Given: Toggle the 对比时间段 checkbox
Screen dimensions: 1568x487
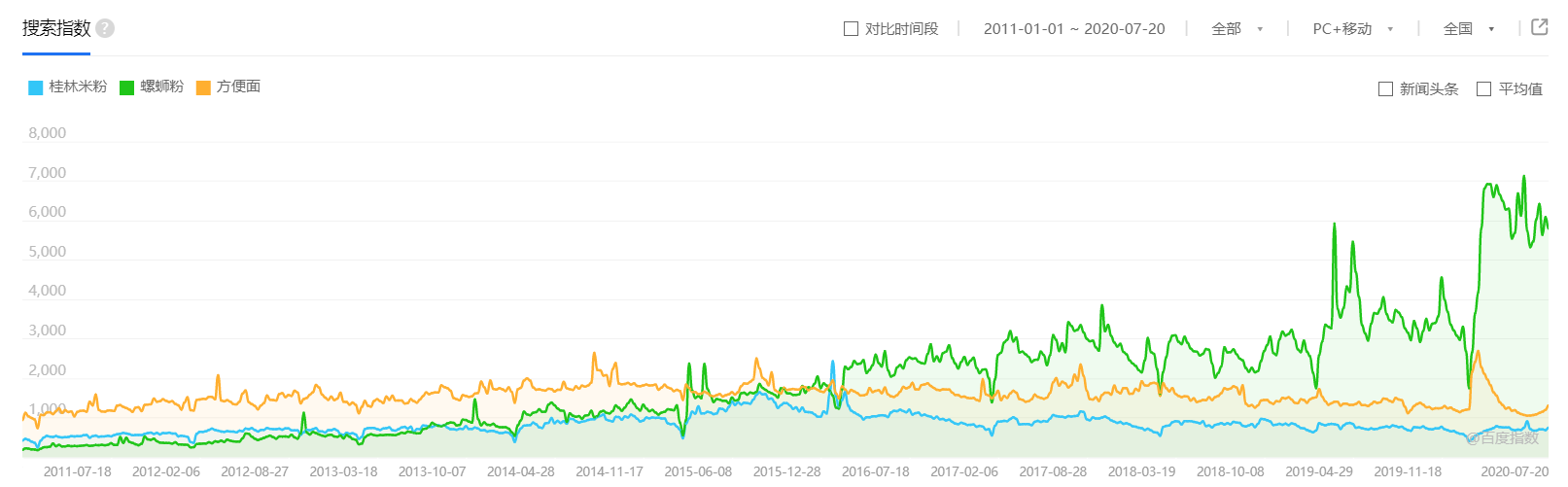Looking at the screenshot, I should (851, 29).
